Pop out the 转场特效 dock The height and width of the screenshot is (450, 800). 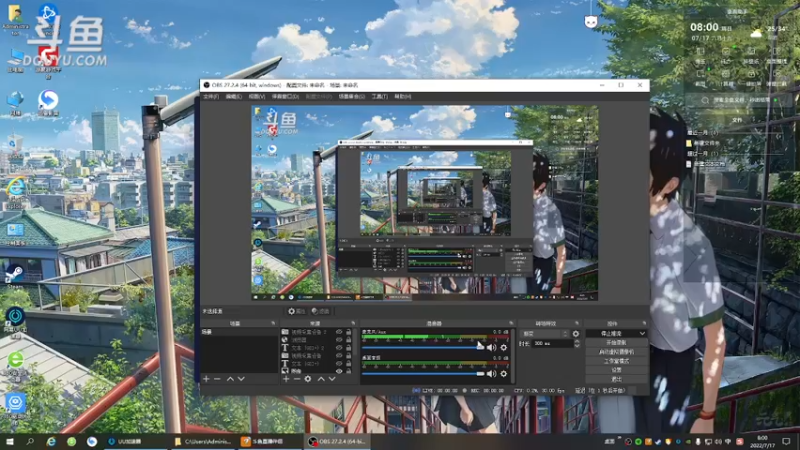[x=577, y=323]
